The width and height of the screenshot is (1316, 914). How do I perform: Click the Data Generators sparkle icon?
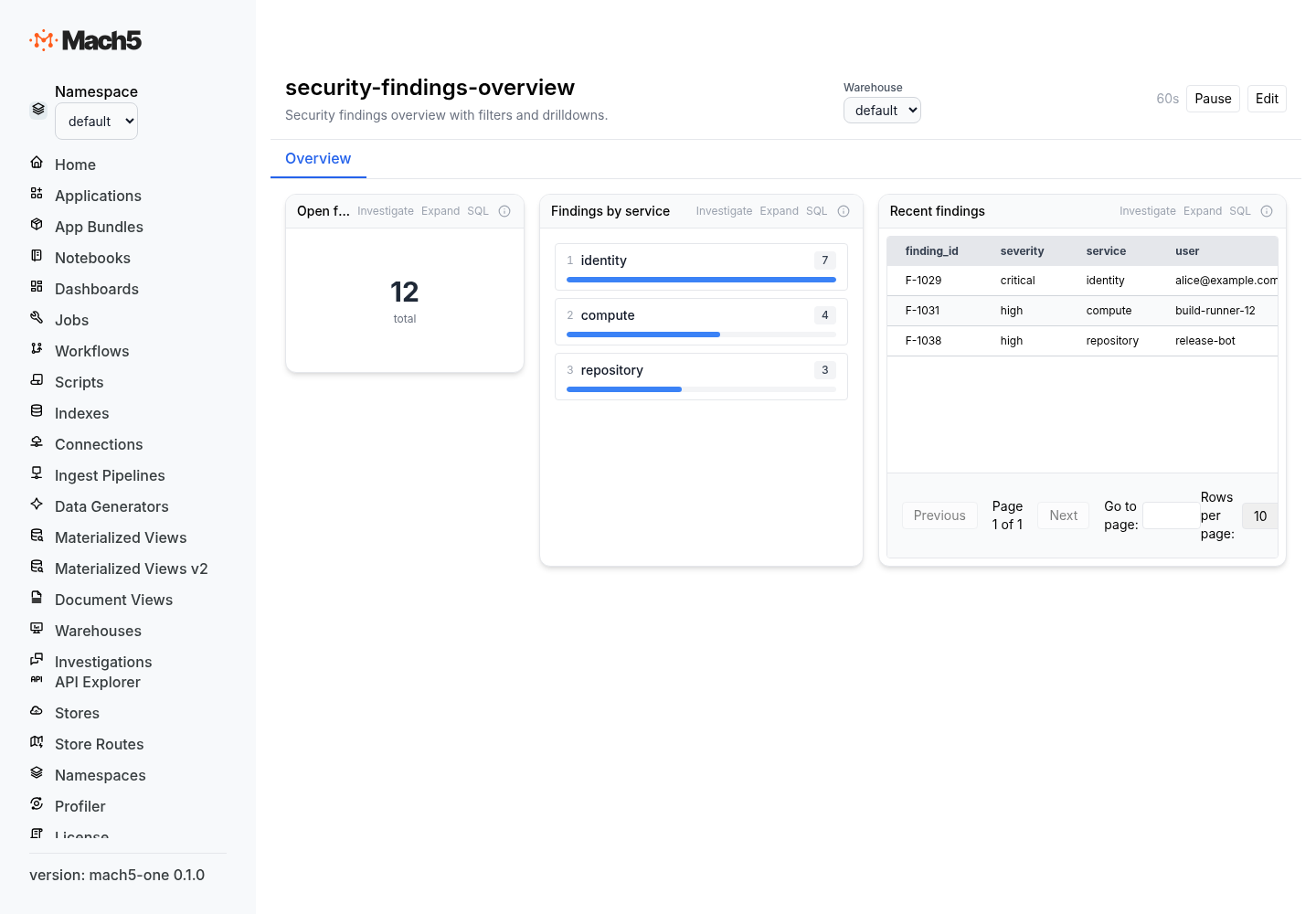(37, 505)
